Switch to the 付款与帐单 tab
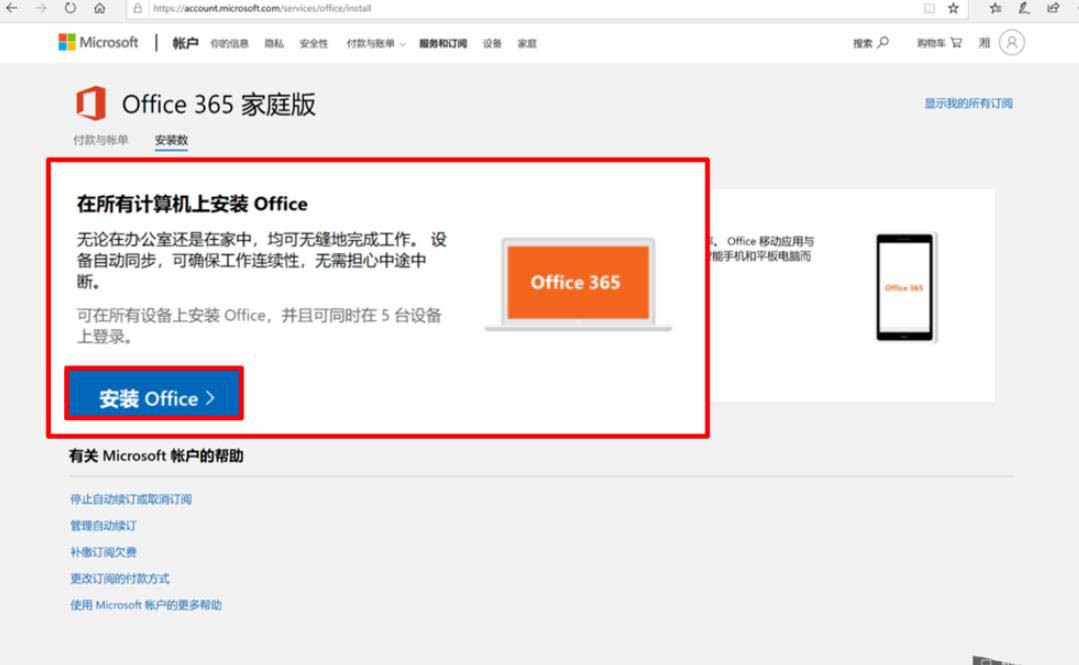This screenshot has height=665, width=1079. tap(100, 140)
